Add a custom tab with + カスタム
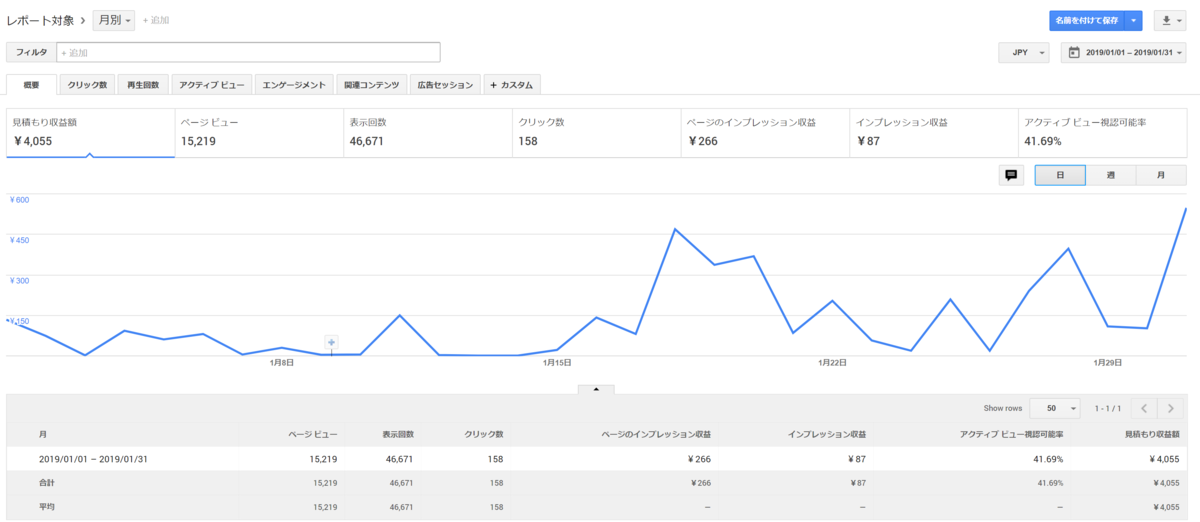This screenshot has width=1200, height=522. pos(512,85)
